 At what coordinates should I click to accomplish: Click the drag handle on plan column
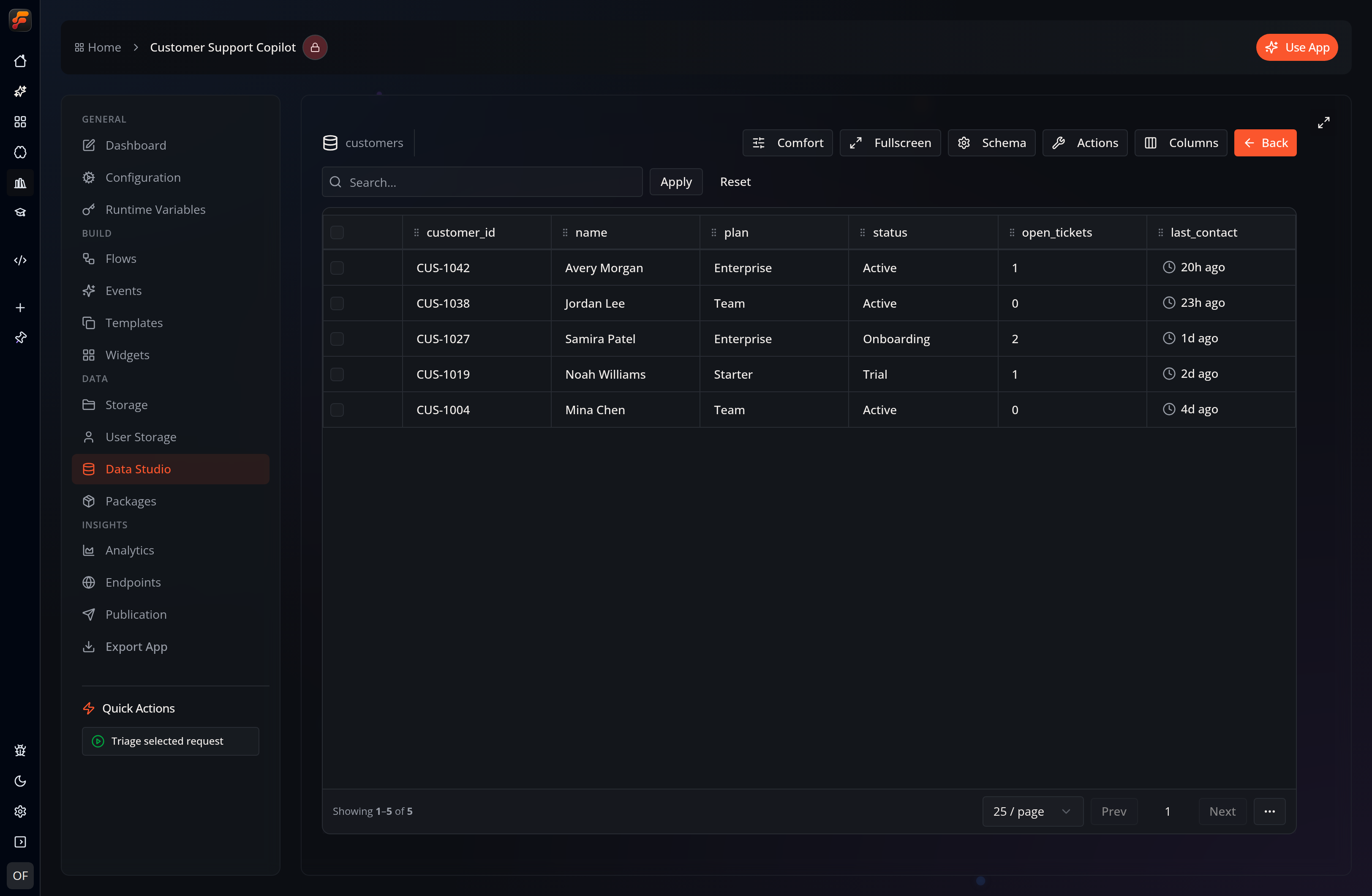[x=714, y=232]
